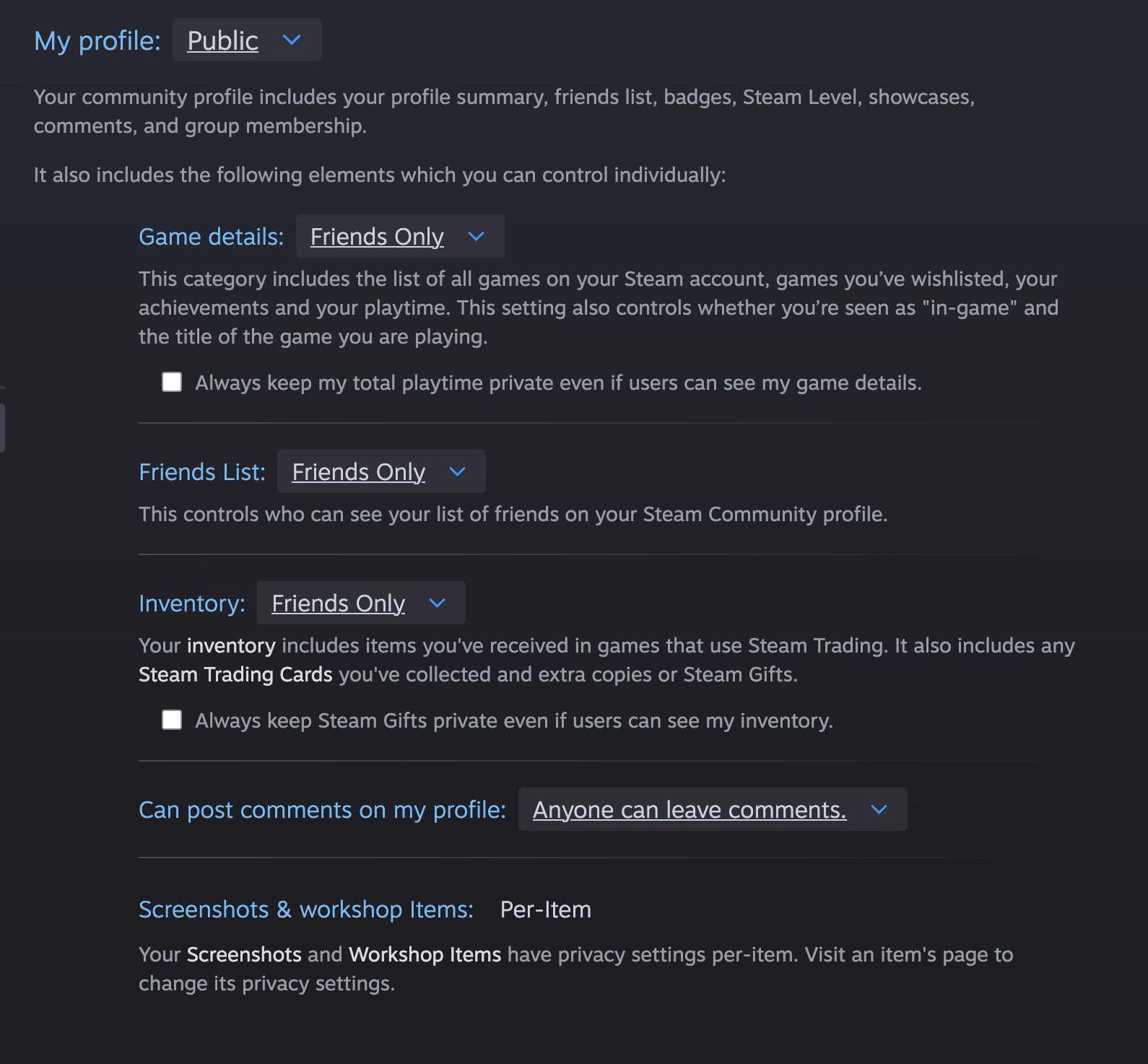
Task: Click the Game details chevron arrow
Action: [476, 236]
